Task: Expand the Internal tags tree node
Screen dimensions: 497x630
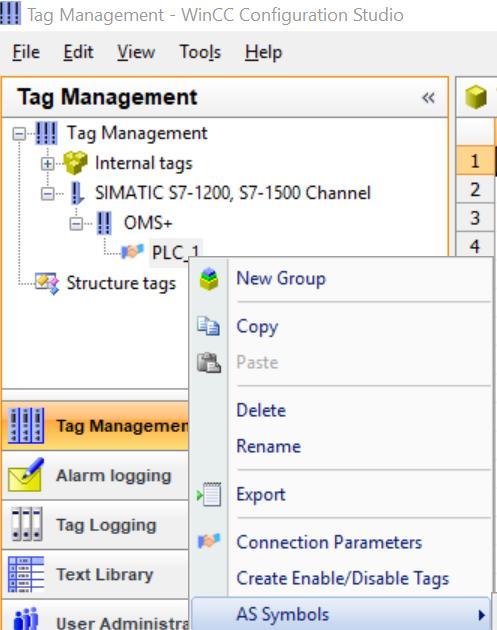Action: 47,164
